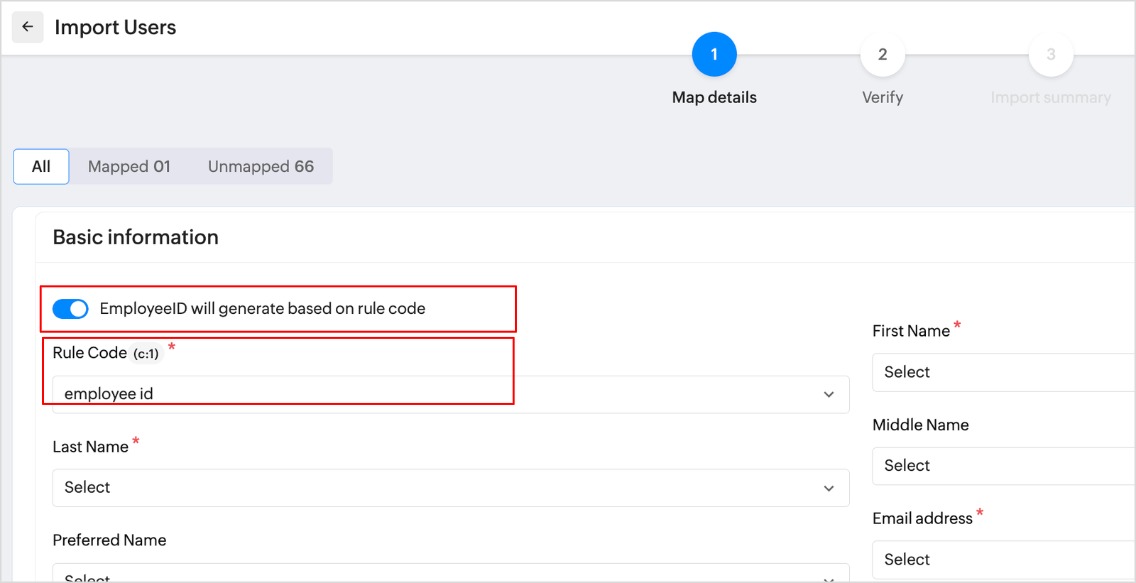Switch to the Mapped 01 tab
This screenshot has width=1136, height=583.
click(129, 167)
